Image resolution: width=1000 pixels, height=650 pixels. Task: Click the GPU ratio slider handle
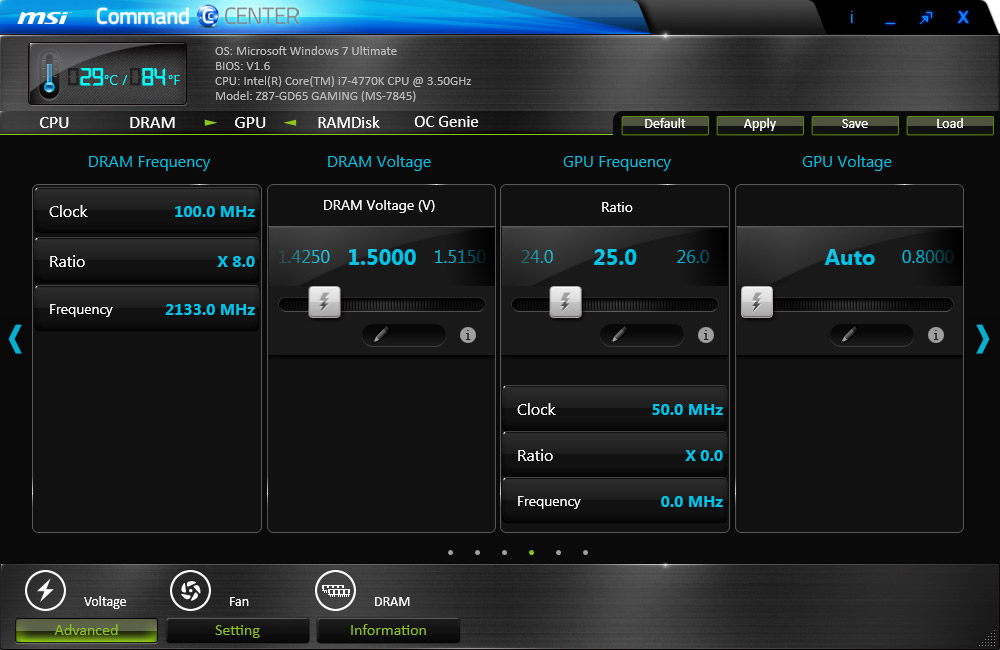(x=566, y=302)
